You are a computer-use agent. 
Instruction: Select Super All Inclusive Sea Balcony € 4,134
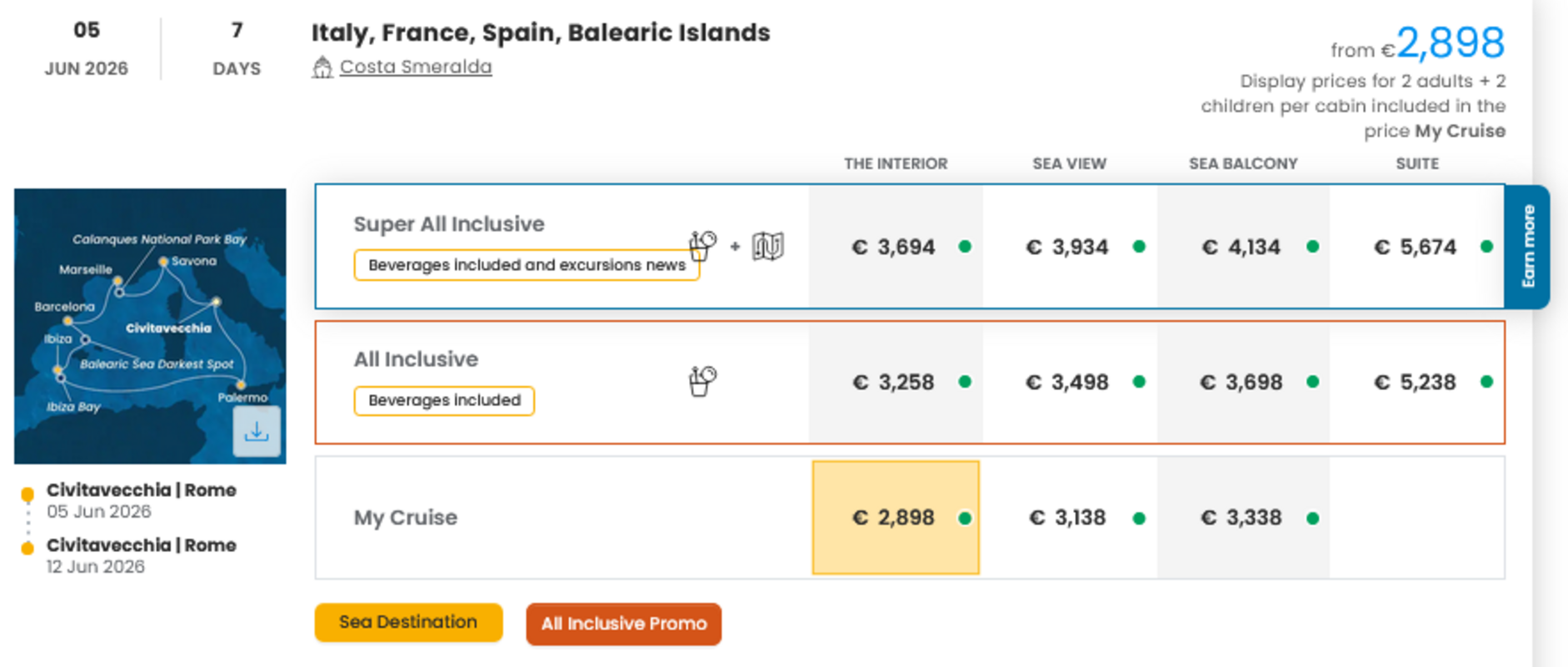[x=1242, y=247]
